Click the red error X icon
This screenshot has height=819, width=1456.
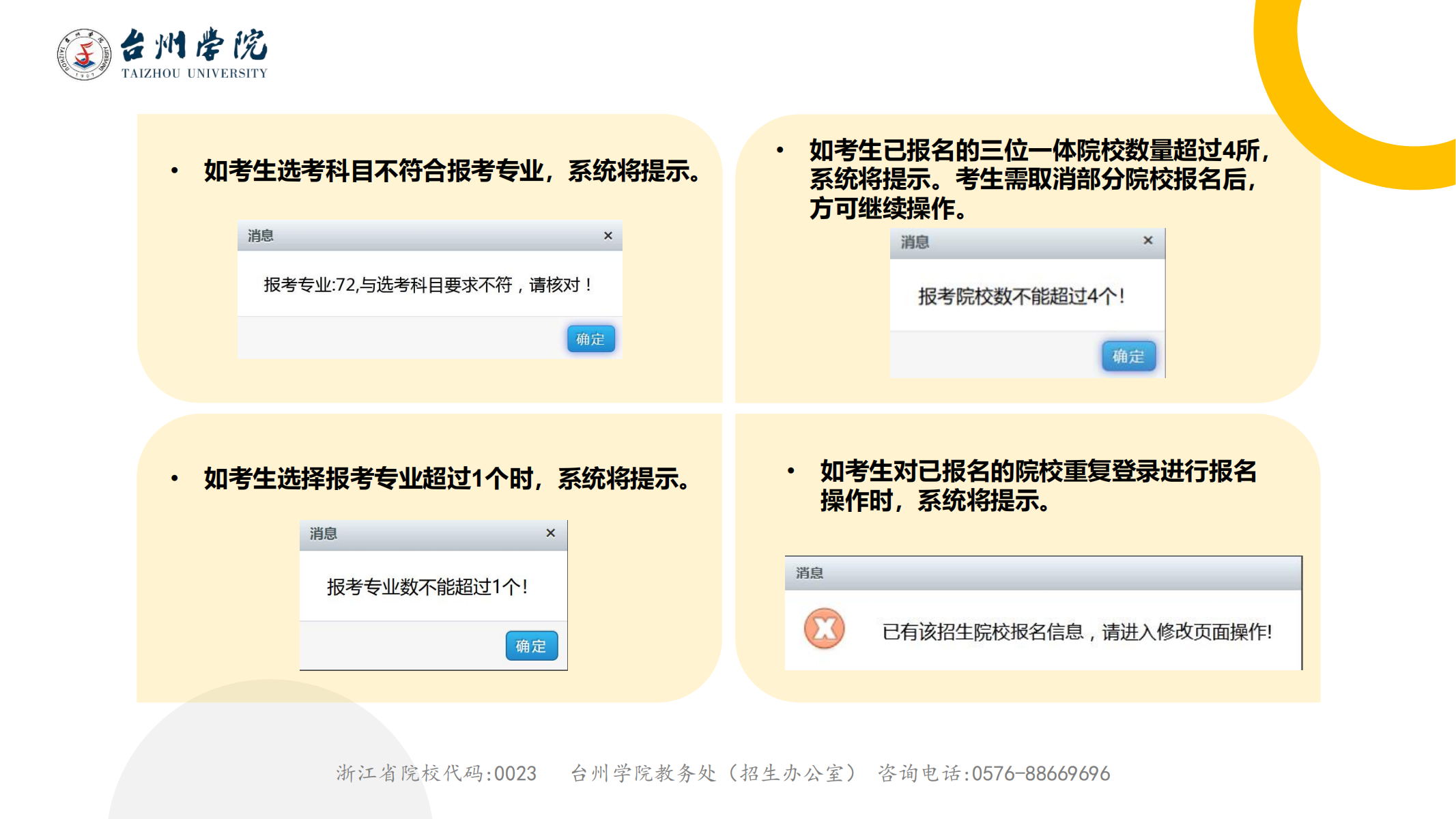825,628
